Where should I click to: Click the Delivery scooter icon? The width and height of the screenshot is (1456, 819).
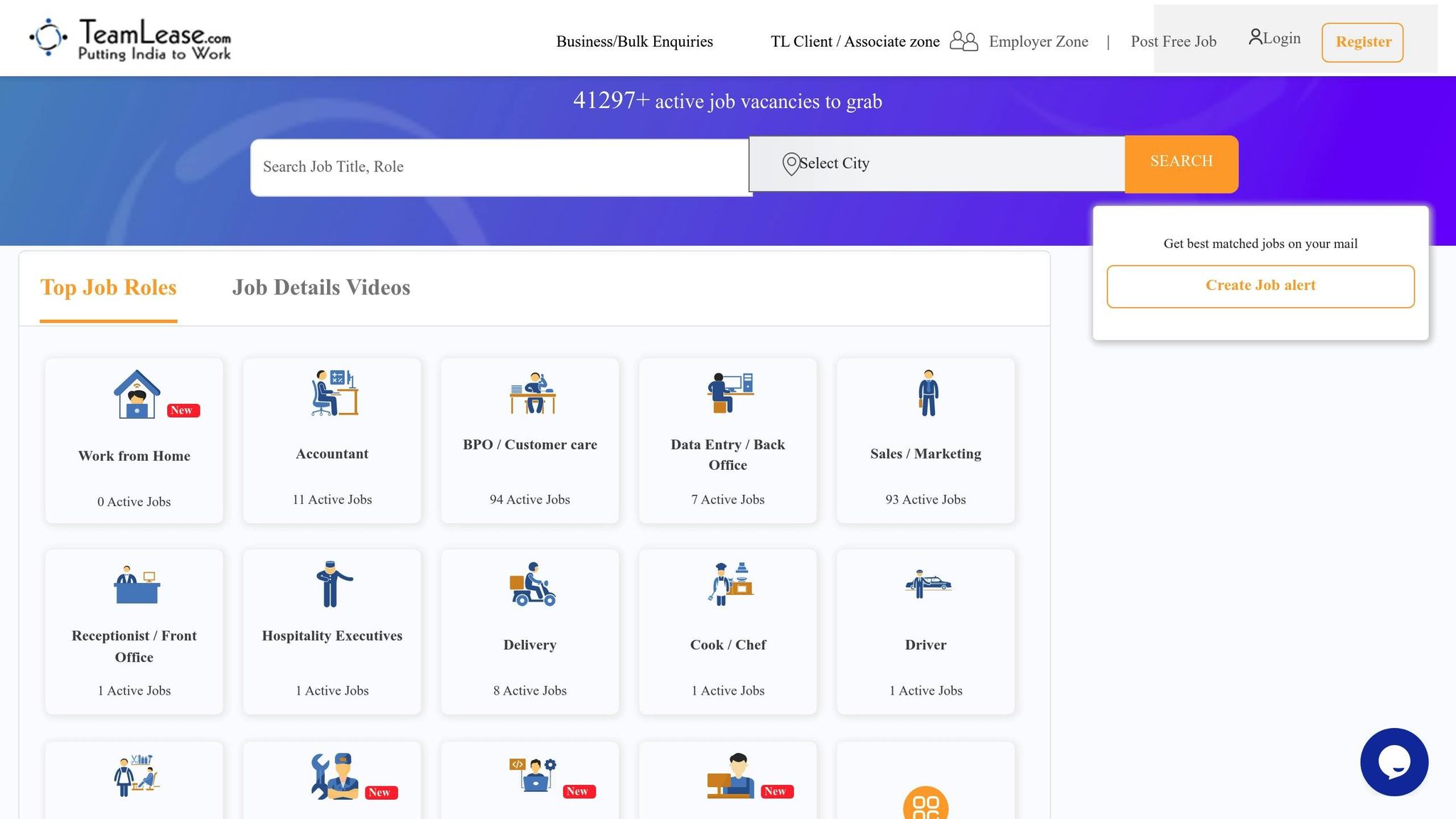coord(532,584)
